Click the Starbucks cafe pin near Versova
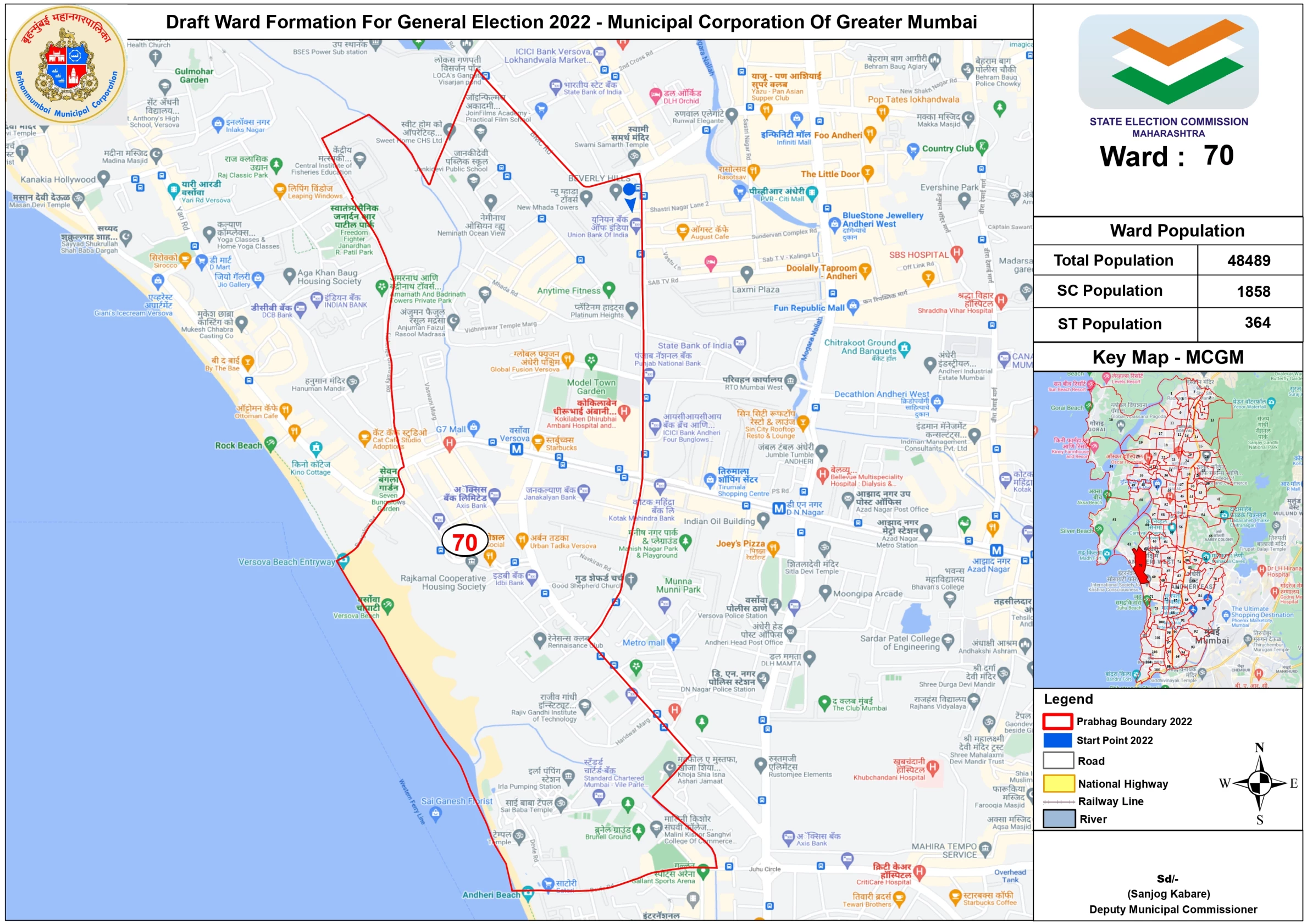1307x924 pixels. [x=538, y=442]
